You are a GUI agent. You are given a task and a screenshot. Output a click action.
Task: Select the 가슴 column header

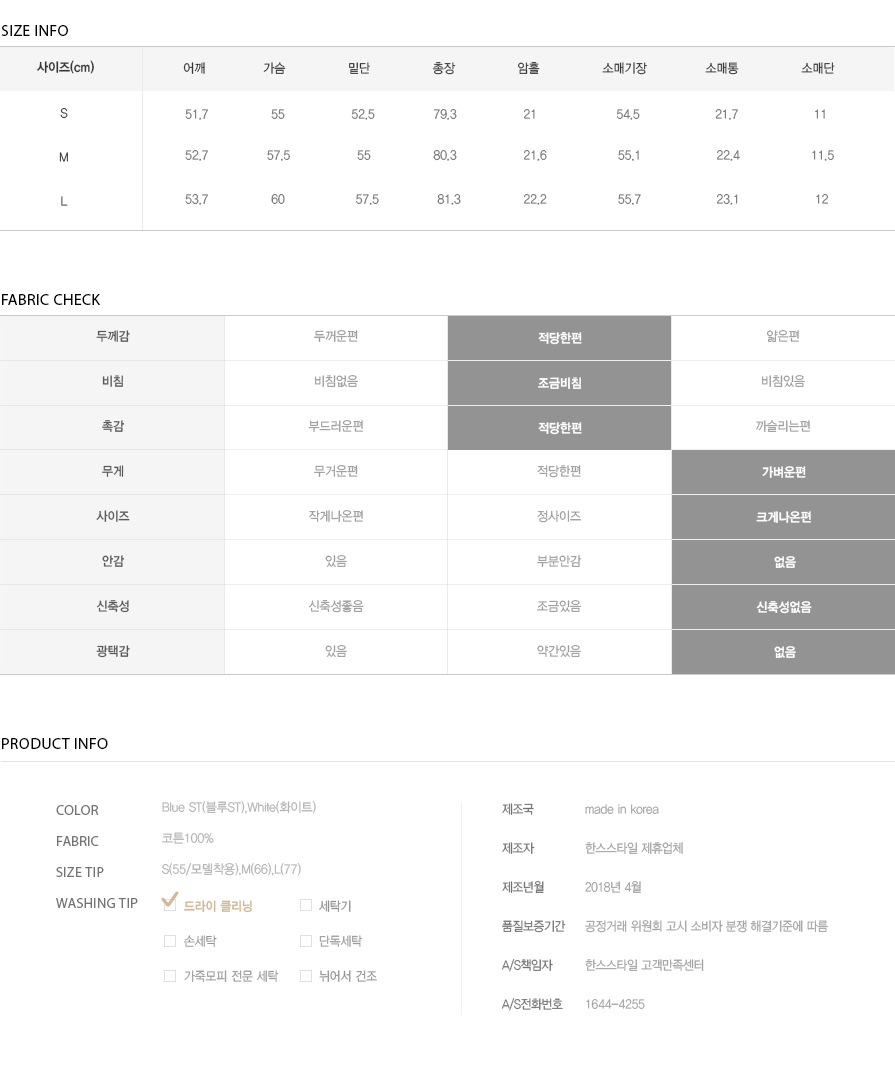tap(274, 68)
